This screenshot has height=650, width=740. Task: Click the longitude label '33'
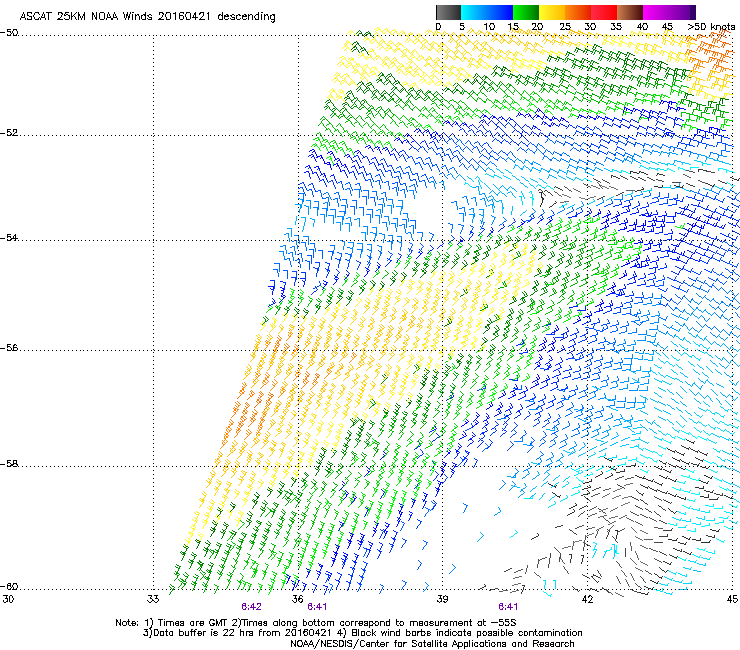coord(153,599)
